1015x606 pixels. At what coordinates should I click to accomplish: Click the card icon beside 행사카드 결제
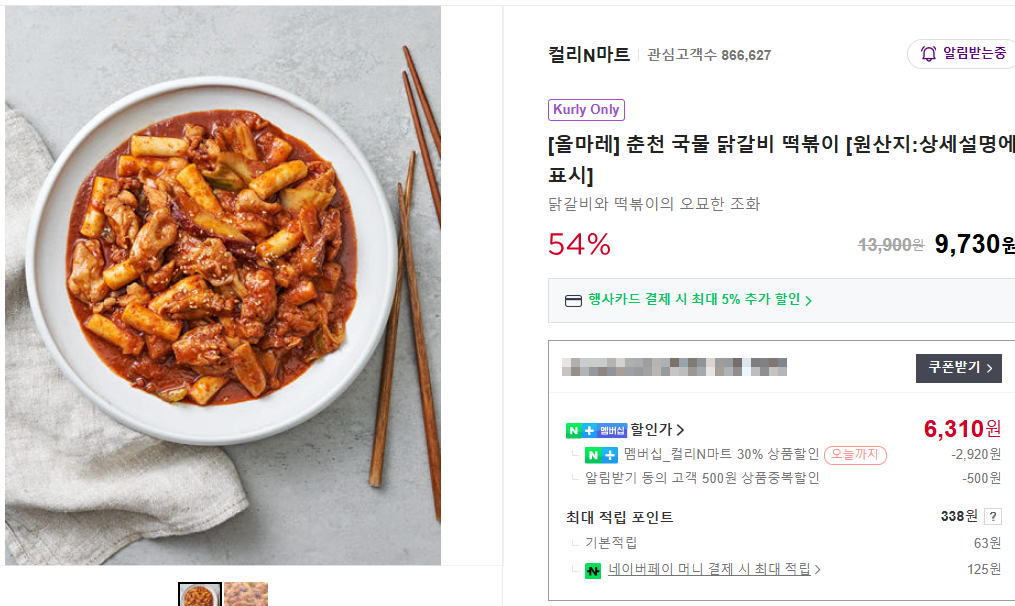tap(573, 300)
